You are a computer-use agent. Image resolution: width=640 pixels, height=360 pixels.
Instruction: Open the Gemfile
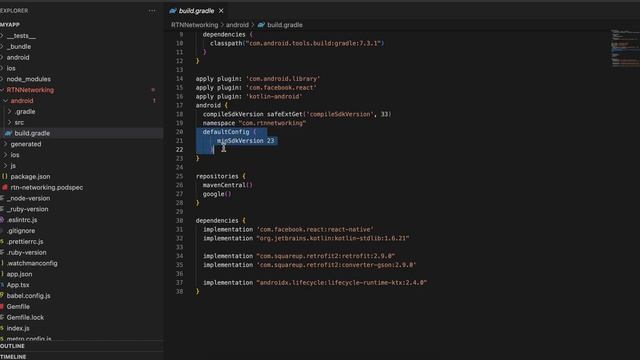(18, 307)
